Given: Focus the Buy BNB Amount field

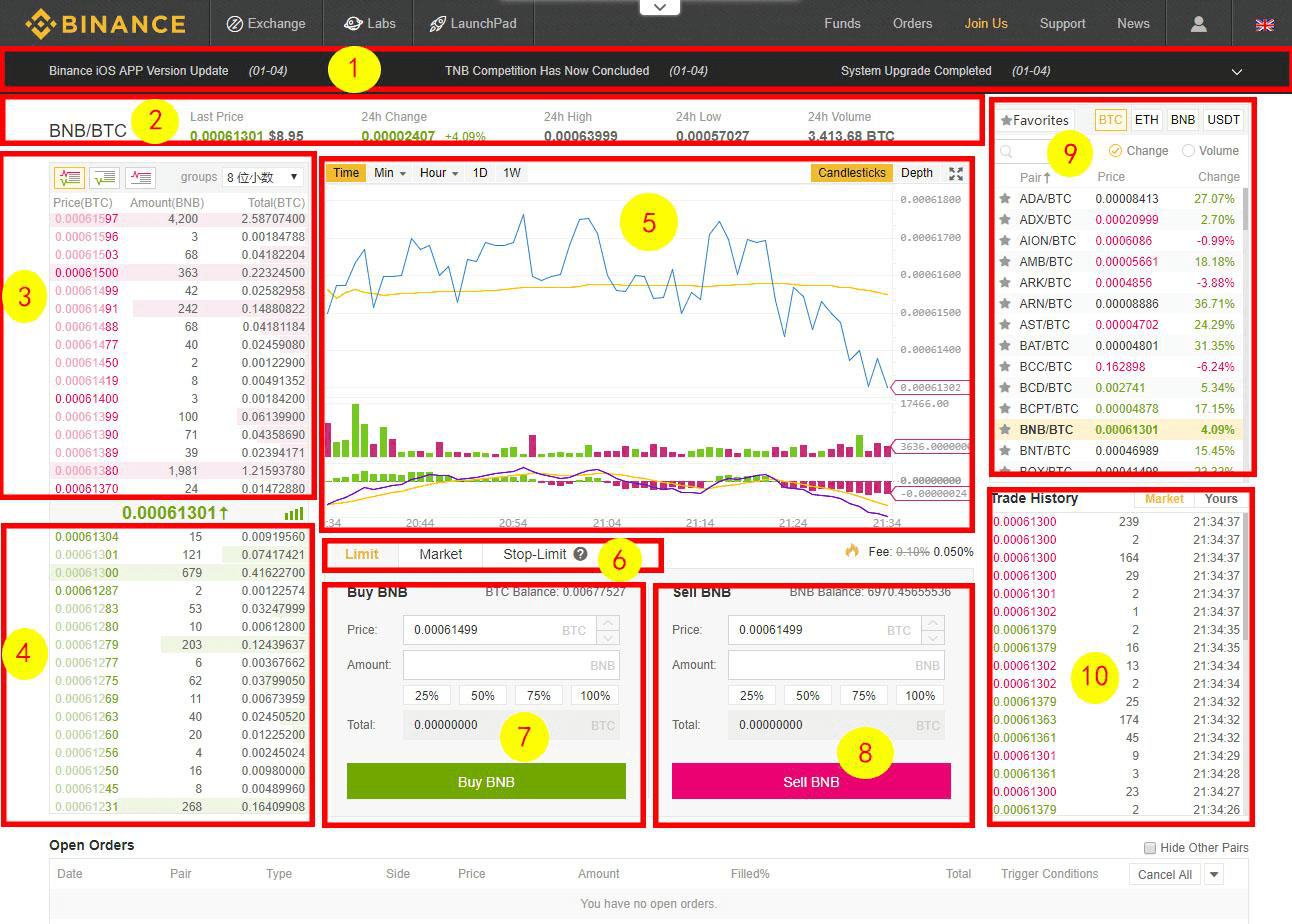Looking at the screenshot, I should tap(511, 665).
